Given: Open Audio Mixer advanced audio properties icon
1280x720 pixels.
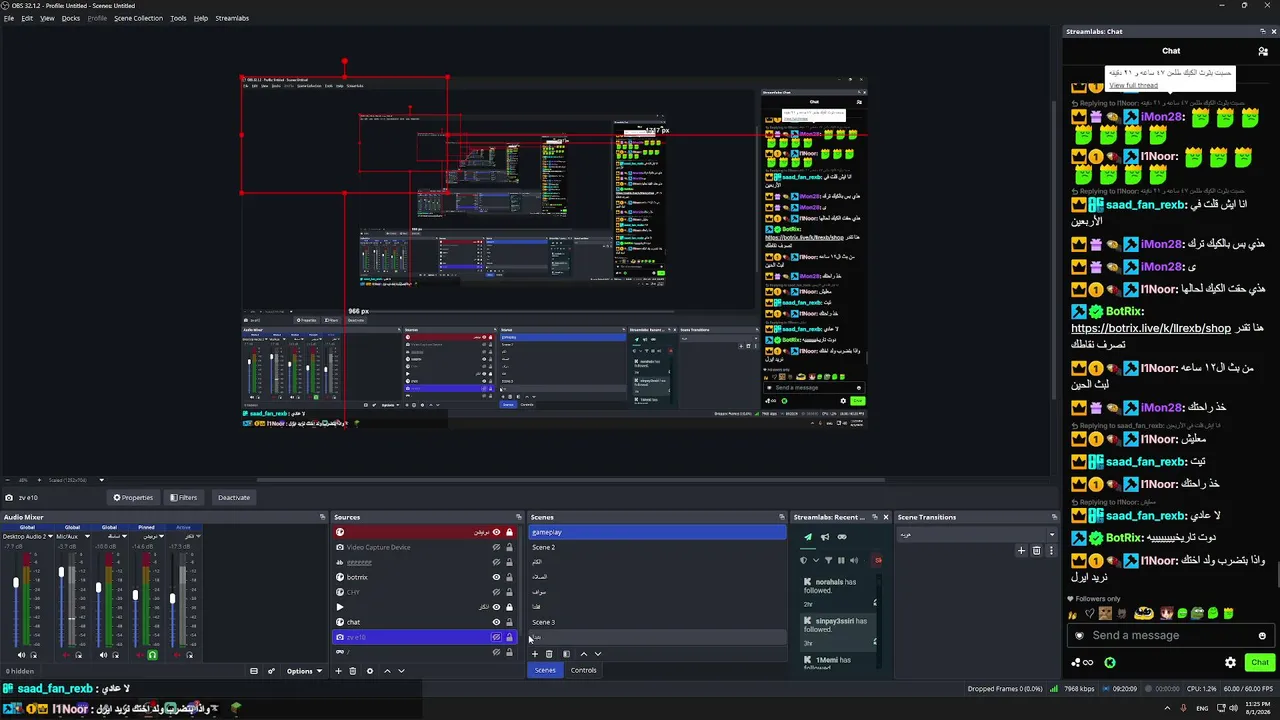Looking at the screenshot, I should [271, 671].
